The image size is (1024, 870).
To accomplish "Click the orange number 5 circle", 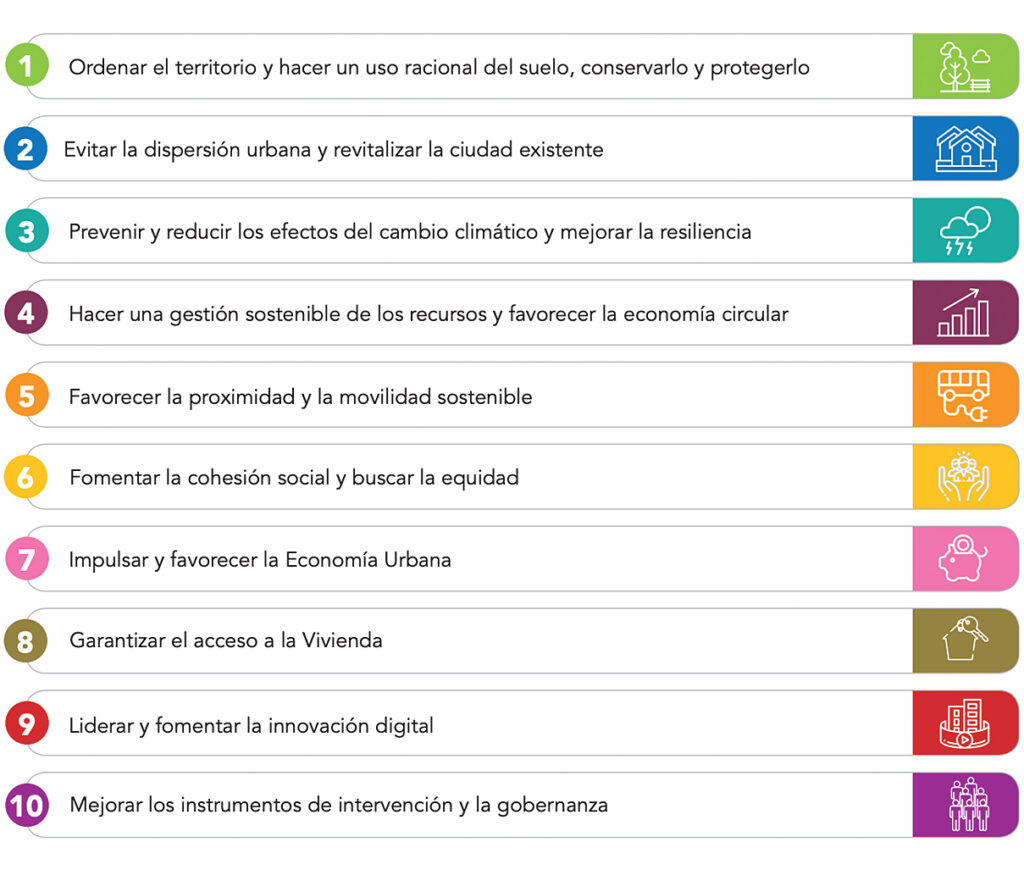I will pyautogui.click(x=26, y=396).
